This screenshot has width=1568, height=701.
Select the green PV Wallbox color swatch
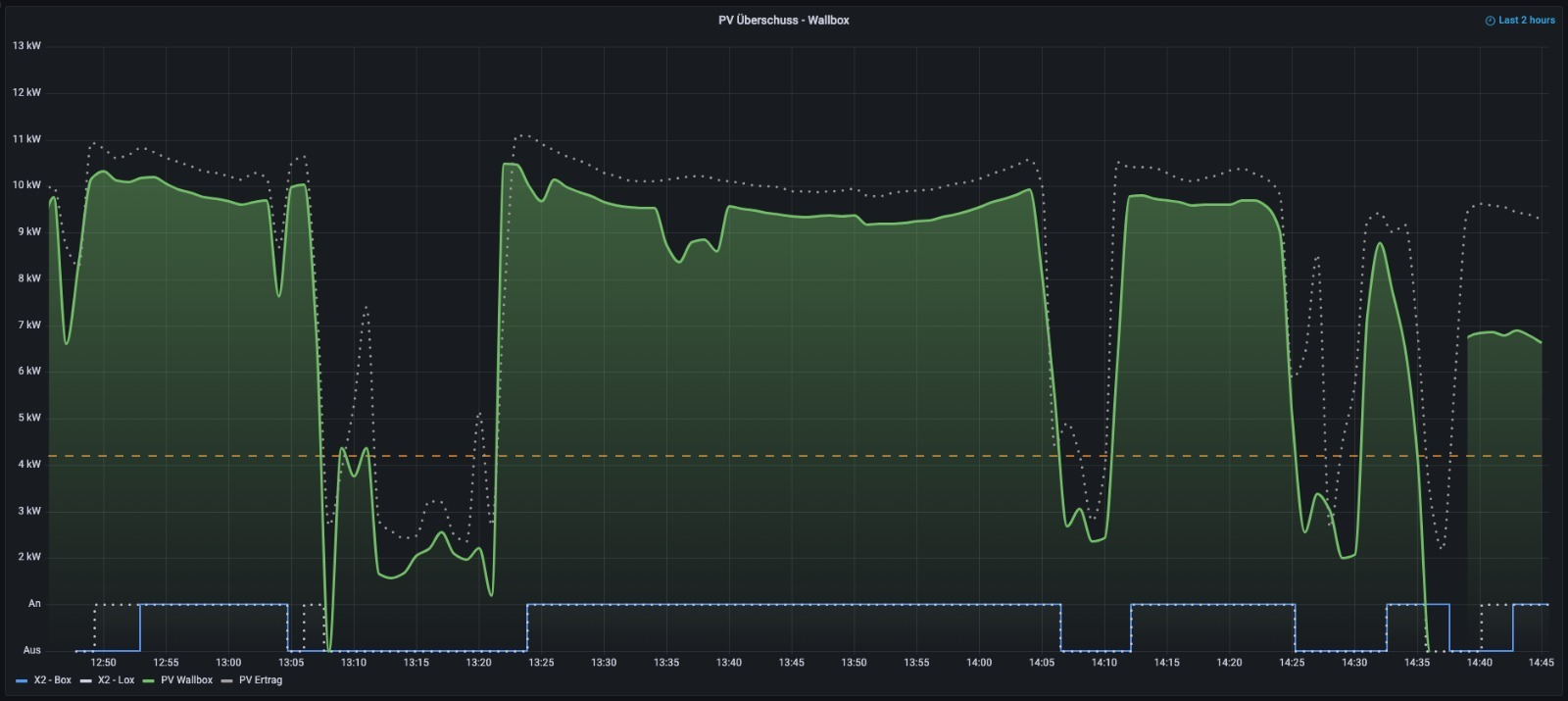click(149, 680)
